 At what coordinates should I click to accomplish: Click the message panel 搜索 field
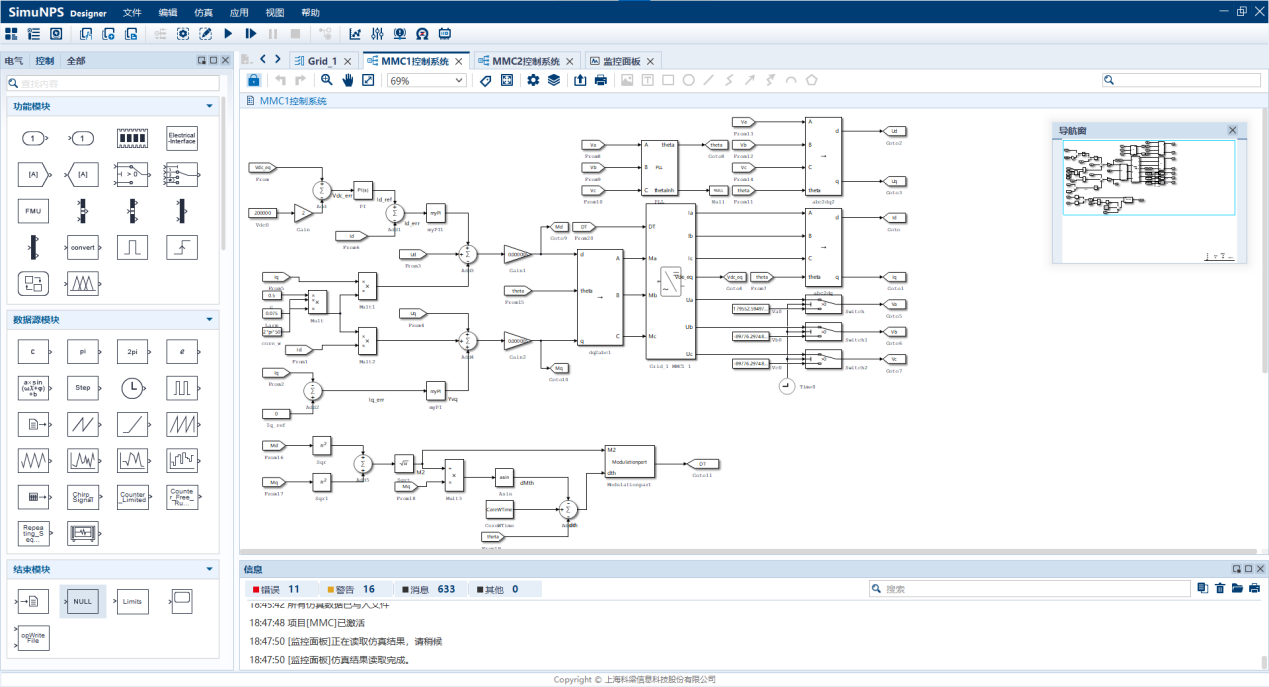(1030, 589)
